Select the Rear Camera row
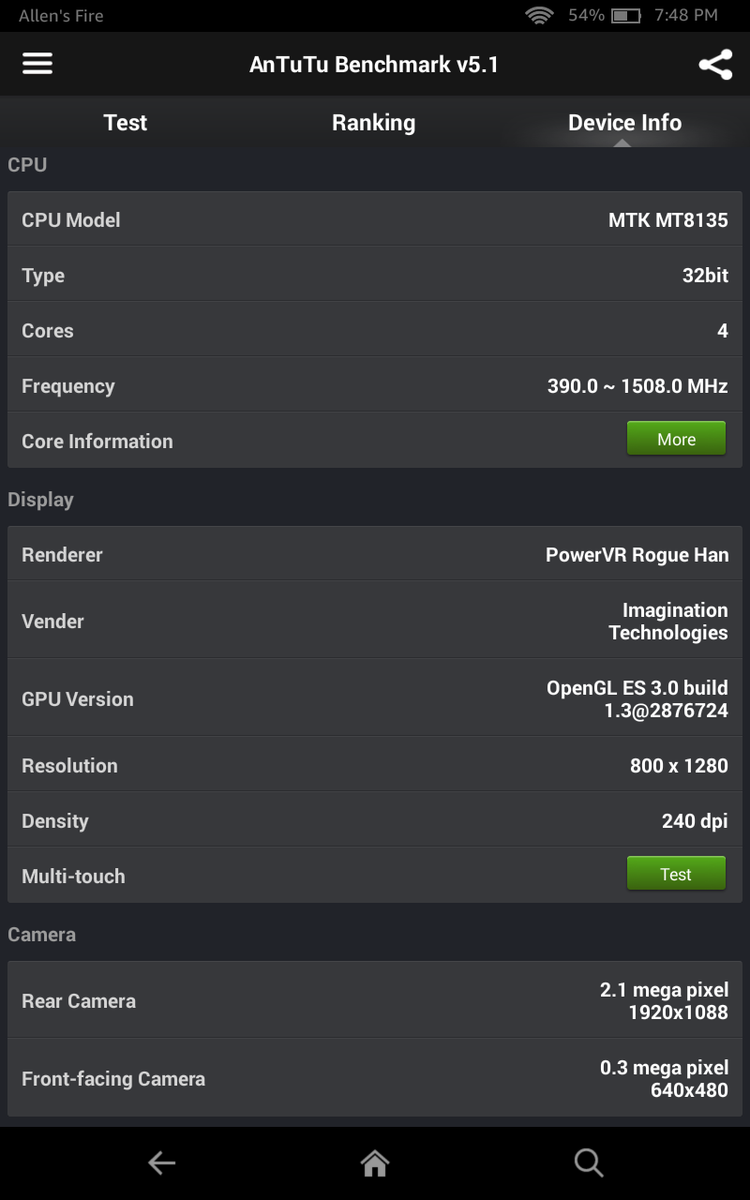 [x=374, y=1001]
